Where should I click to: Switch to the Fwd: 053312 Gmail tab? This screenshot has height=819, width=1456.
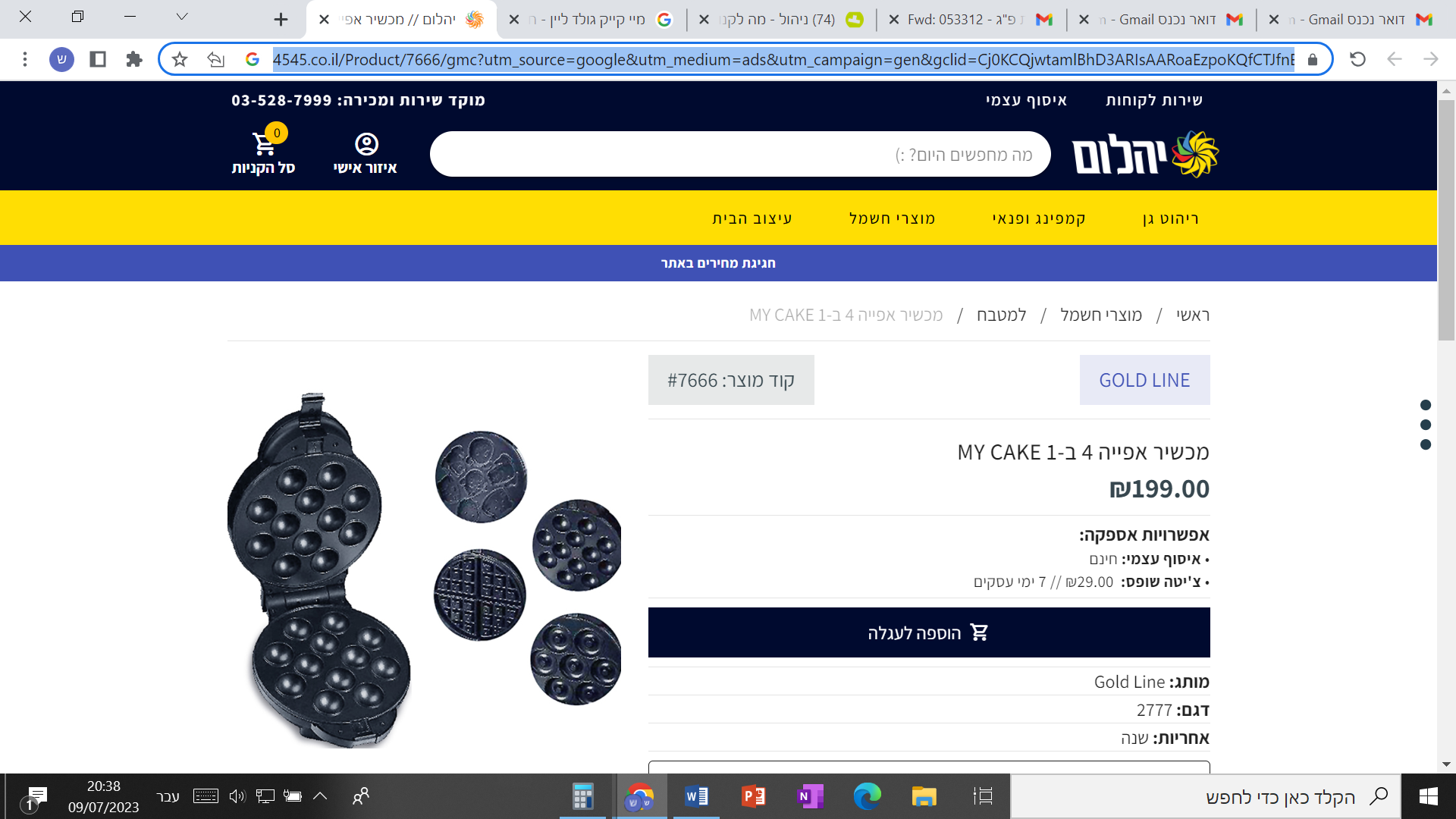point(971,20)
